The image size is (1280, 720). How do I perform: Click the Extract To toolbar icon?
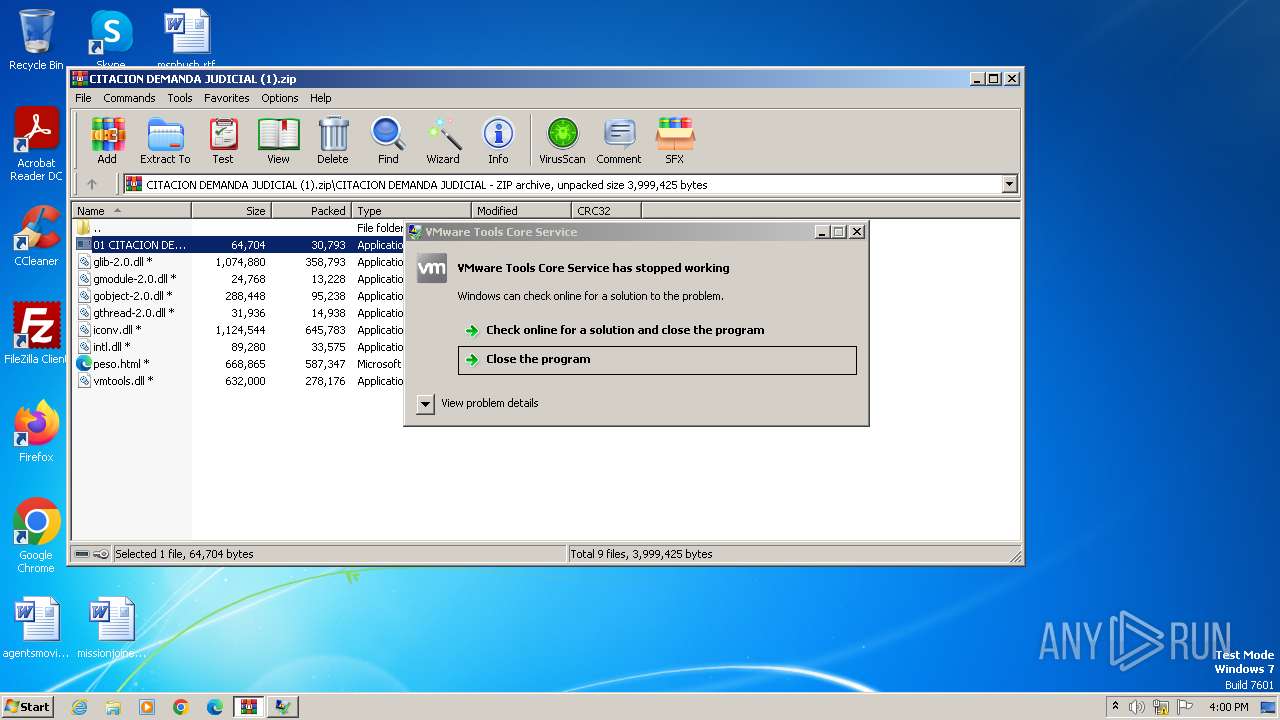tap(165, 140)
